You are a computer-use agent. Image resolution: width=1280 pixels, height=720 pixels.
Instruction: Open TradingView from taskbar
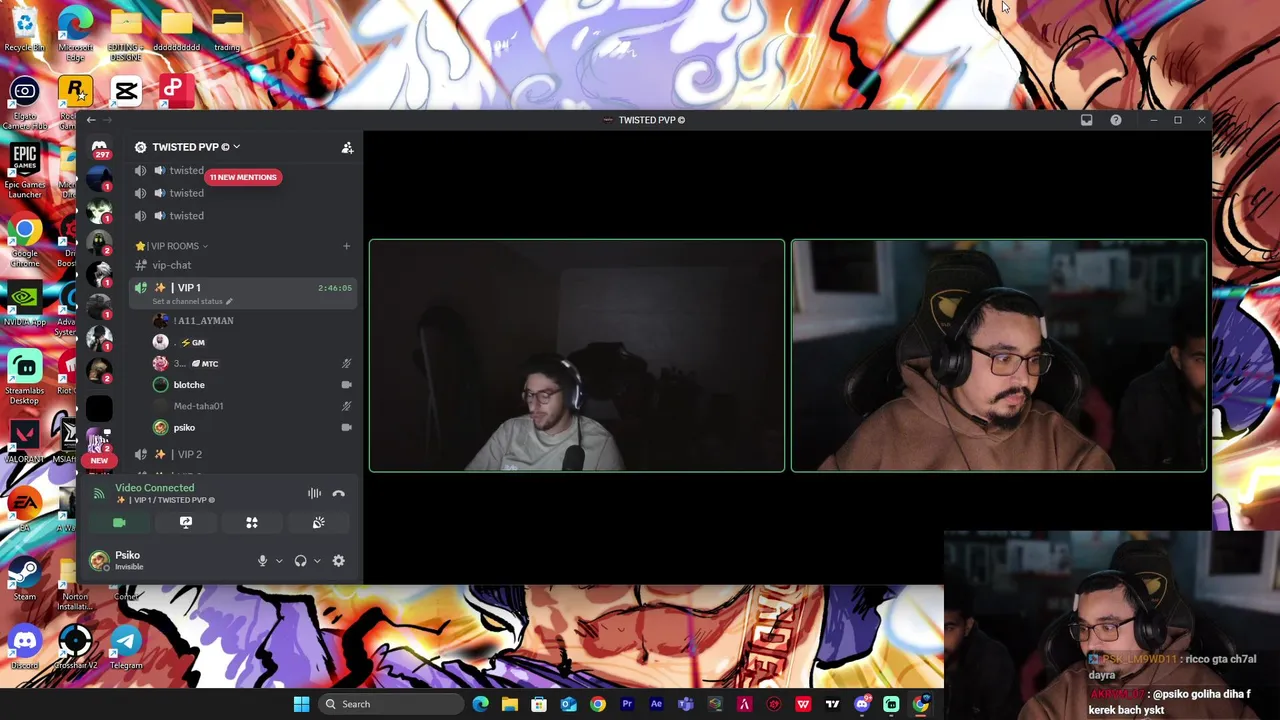click(832, 704)
